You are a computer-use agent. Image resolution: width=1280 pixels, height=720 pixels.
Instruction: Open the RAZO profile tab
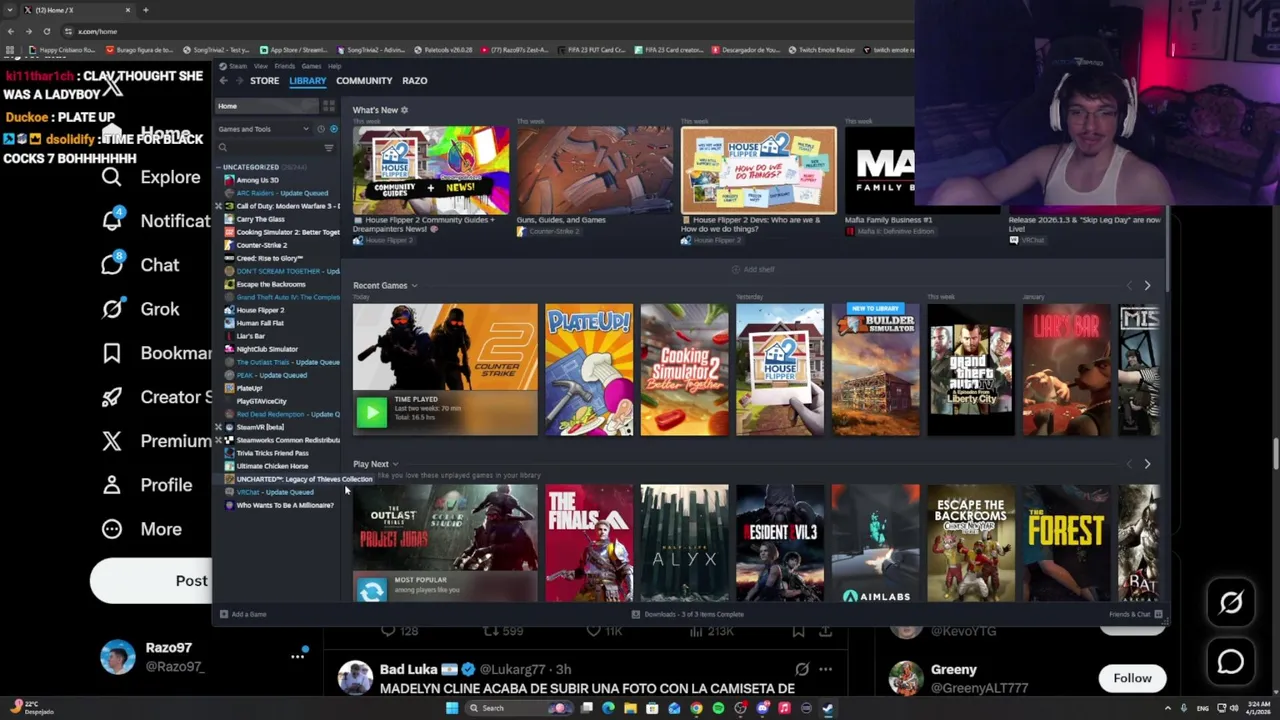click(x=414, y=81)
